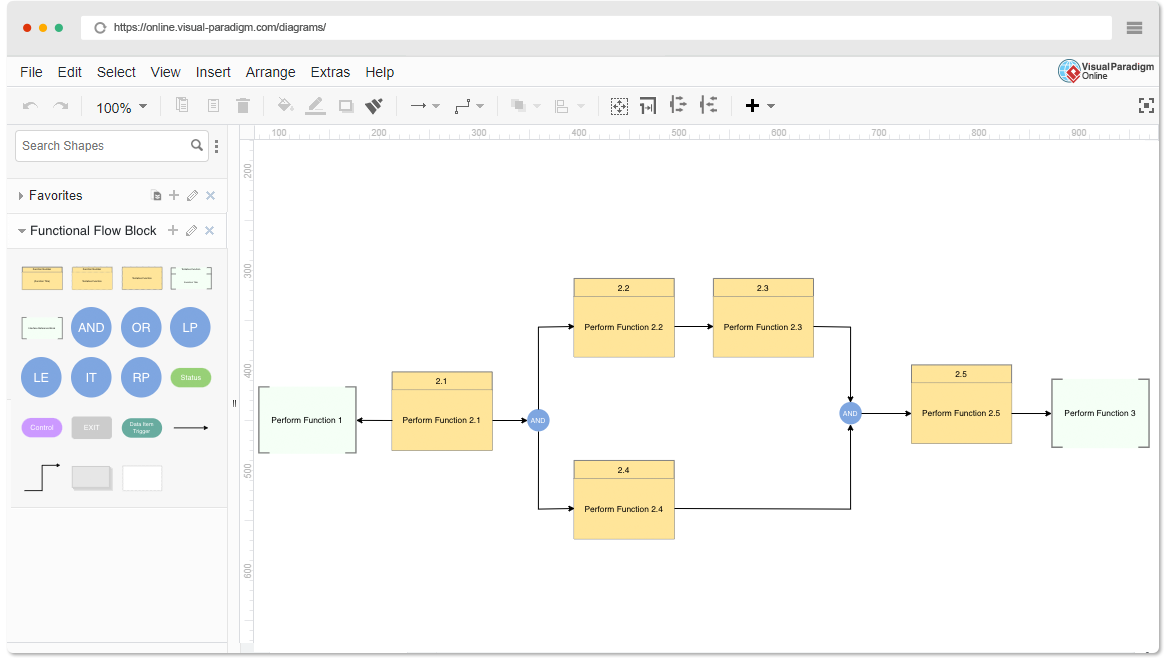Screen dimensions: 1170x665
Task: Click the Match width size icon
Action: [x=648, y=106]
